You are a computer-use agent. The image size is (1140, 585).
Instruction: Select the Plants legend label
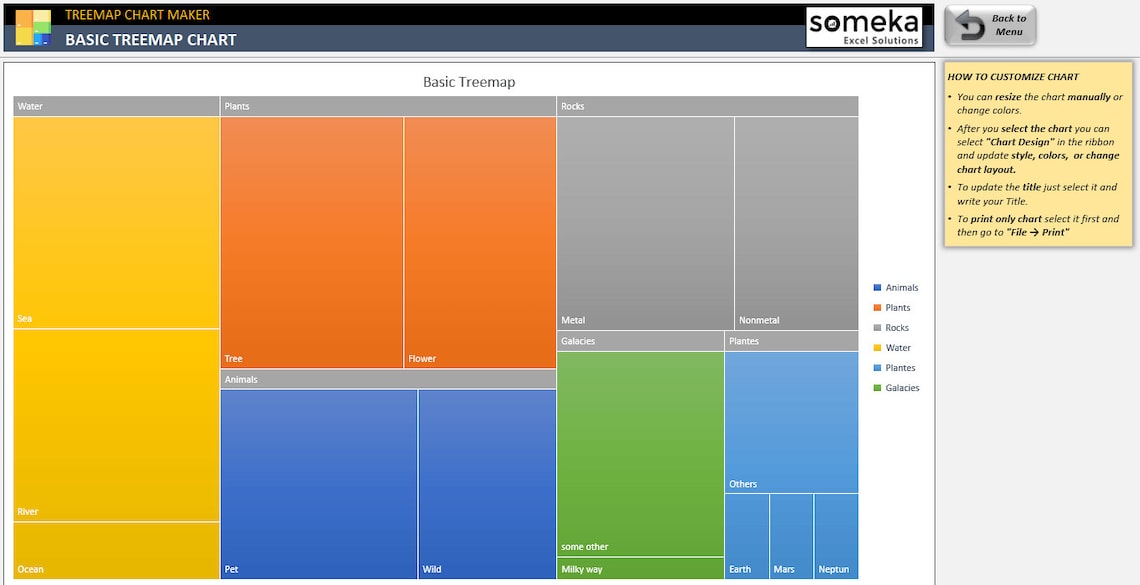click(898, 308)
